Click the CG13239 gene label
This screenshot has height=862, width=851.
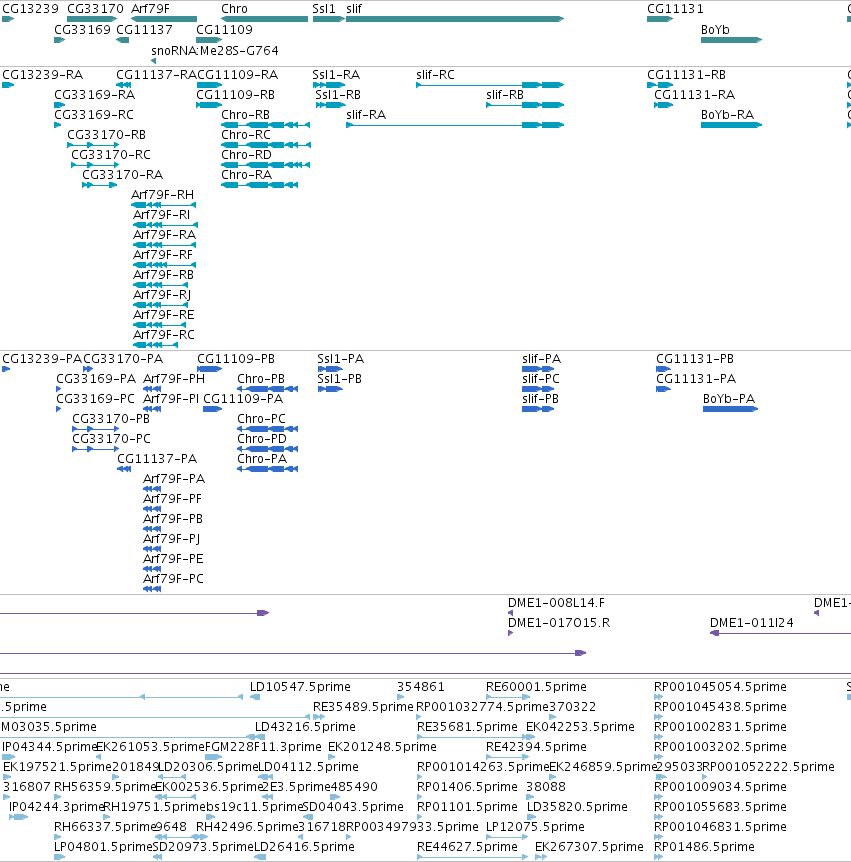click(x=30, y=9)
